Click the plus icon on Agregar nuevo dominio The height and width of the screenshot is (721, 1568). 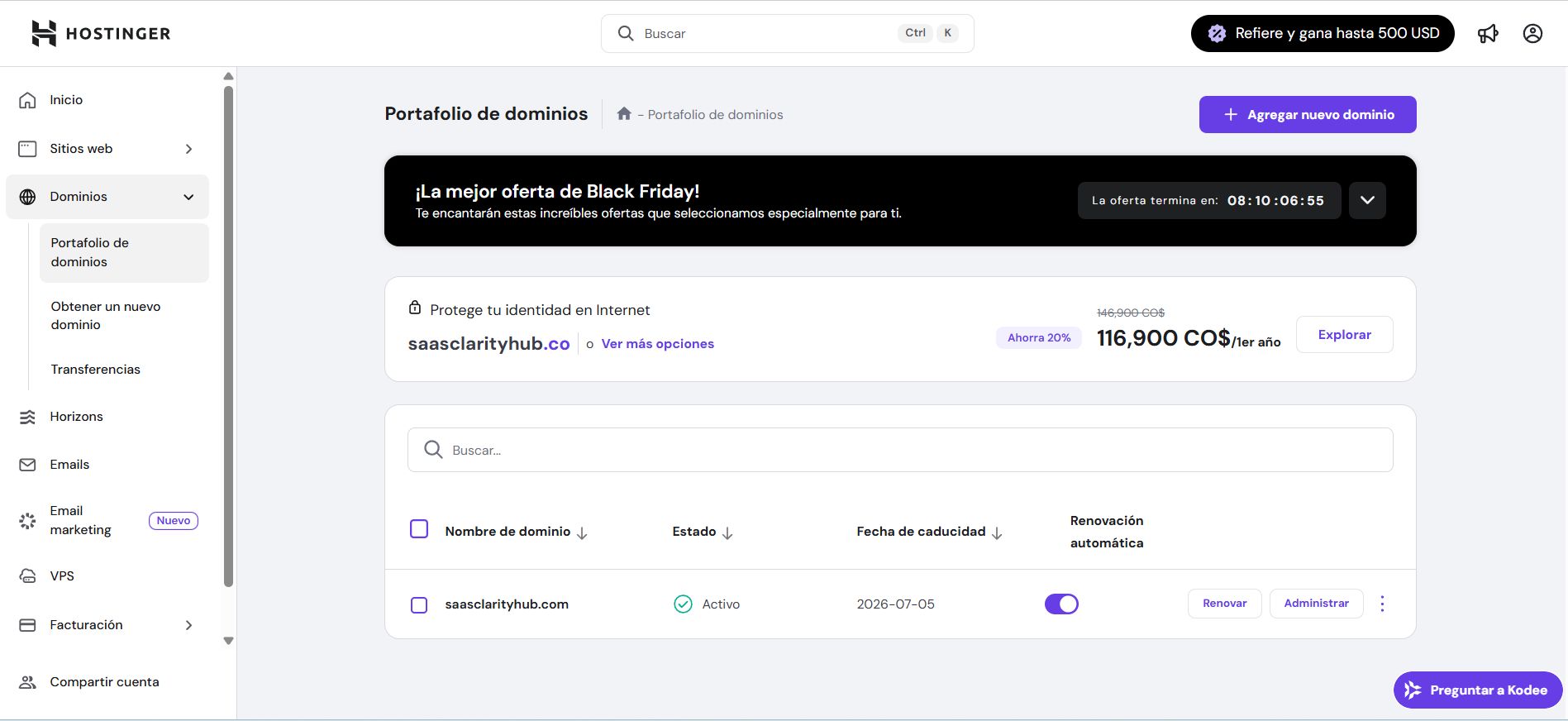(x=1231, y=114)
